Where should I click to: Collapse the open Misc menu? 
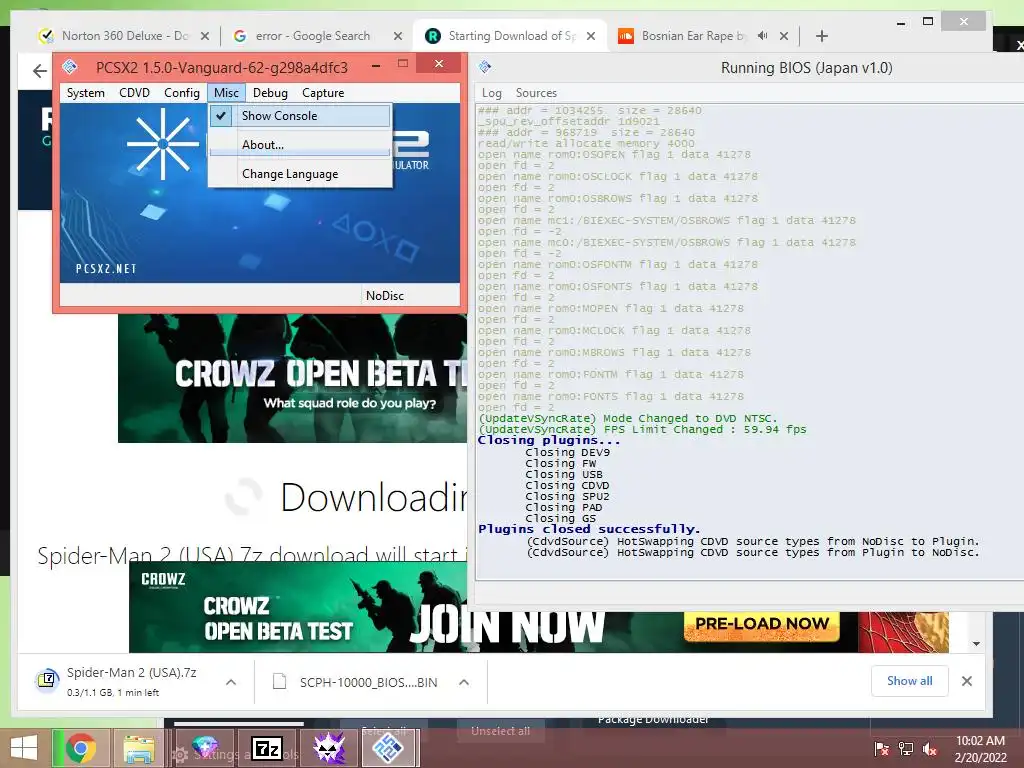[x=226, y=93]
